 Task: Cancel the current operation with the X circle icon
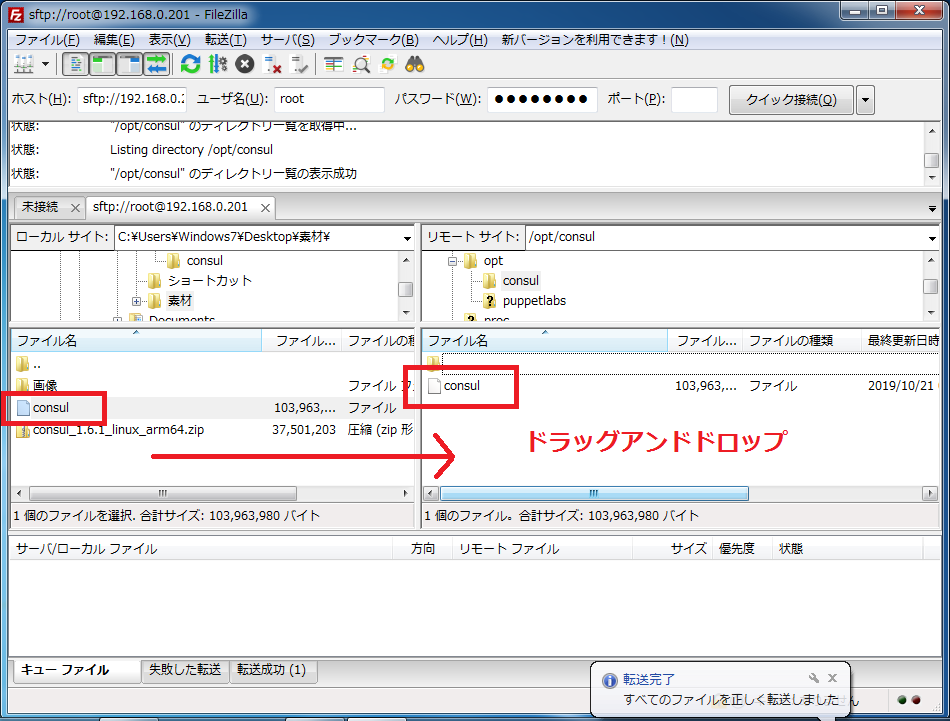245,64
